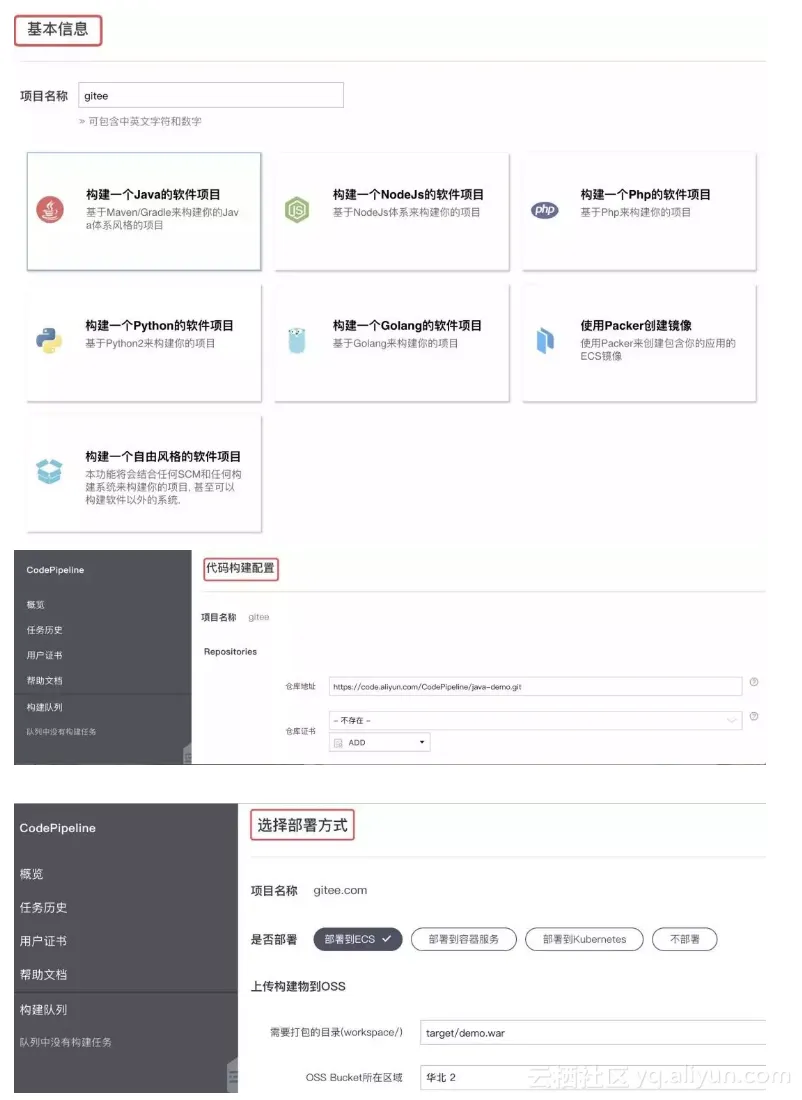Viewport: 802px width, 1100px height.
Task: Click the Java logo icon
Action: (x=50, y=209)
